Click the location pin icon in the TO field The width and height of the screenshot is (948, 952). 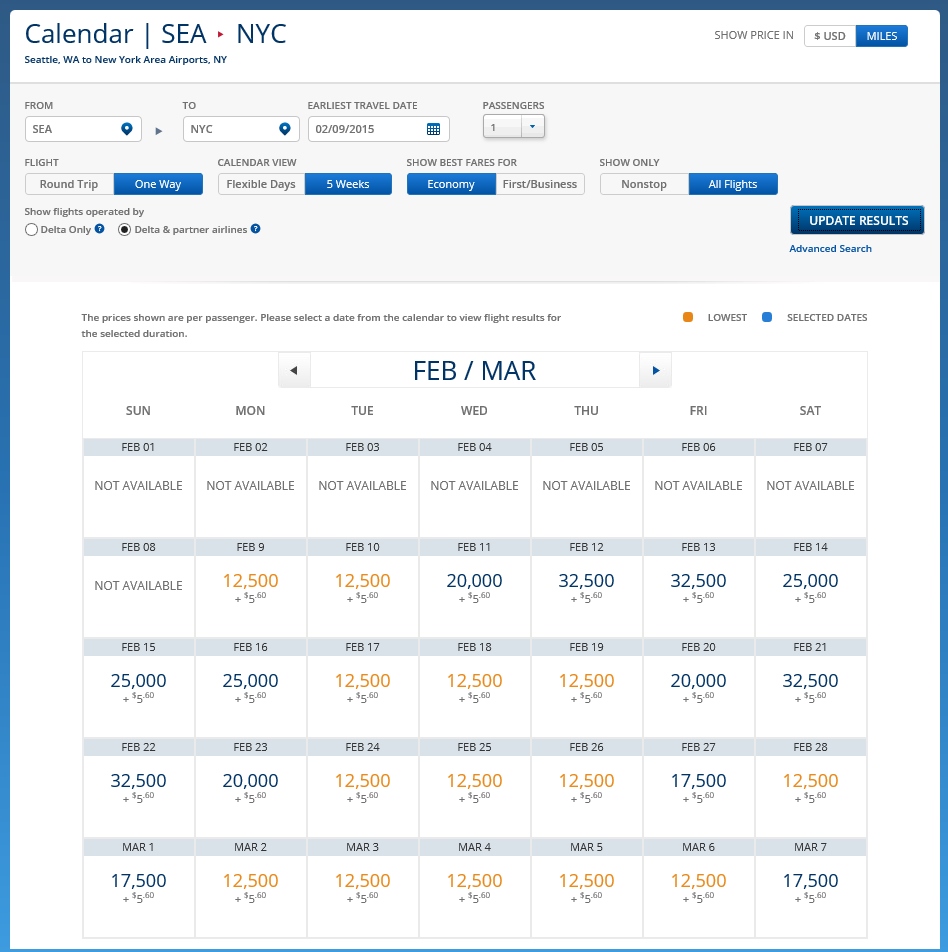point(284,128)
